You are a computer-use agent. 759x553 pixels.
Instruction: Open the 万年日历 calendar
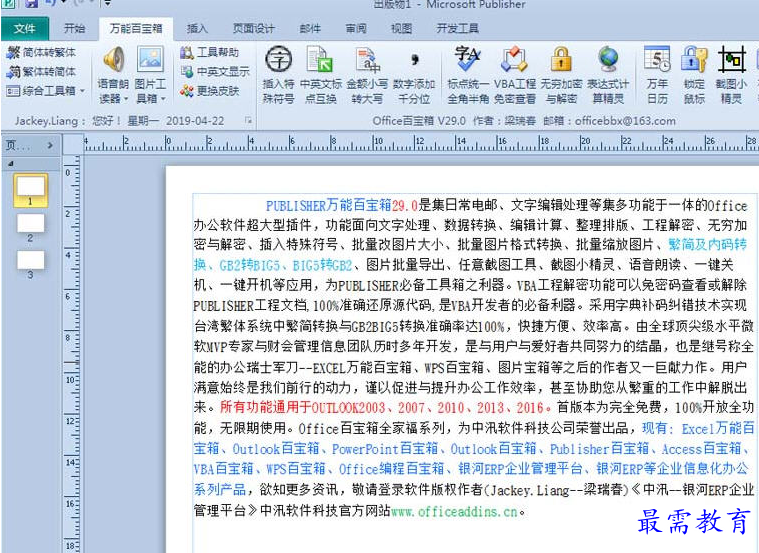tap(657, 75)
